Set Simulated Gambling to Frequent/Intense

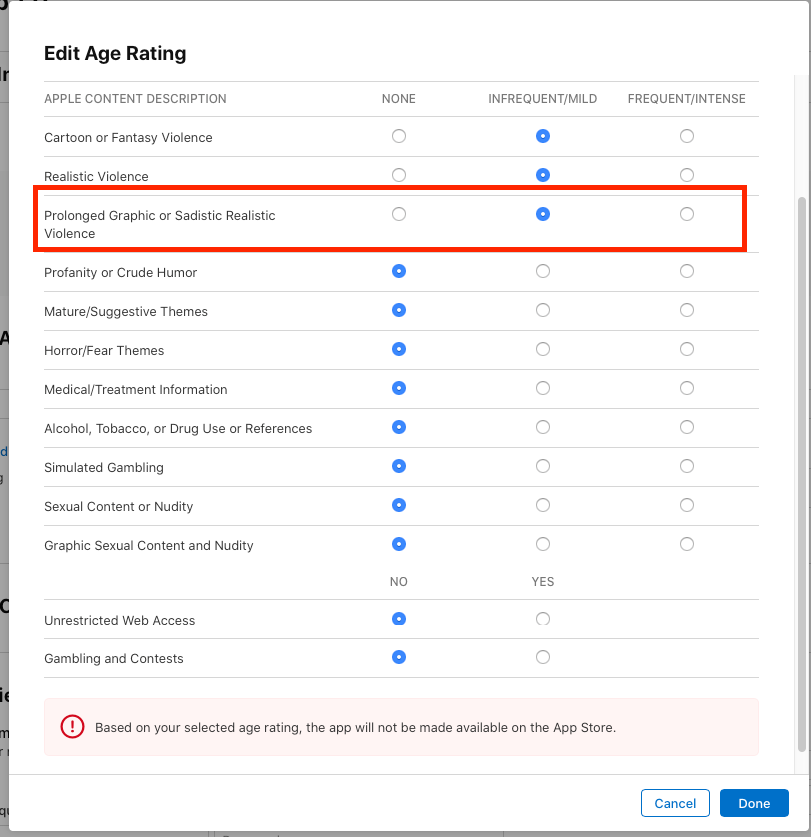point(687,466)
